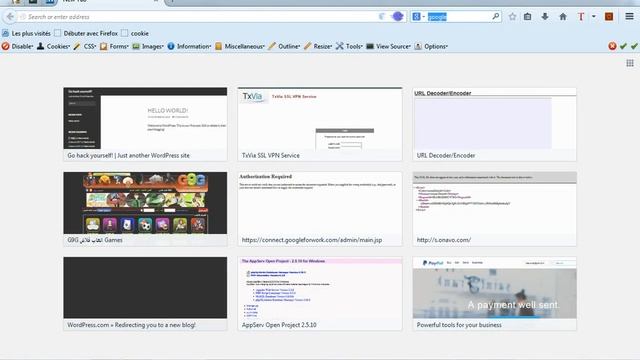Image resolution: width=640 pixels, height=360 pixels.
Task: Open the Resize developer menu
Action: (318, 47)
